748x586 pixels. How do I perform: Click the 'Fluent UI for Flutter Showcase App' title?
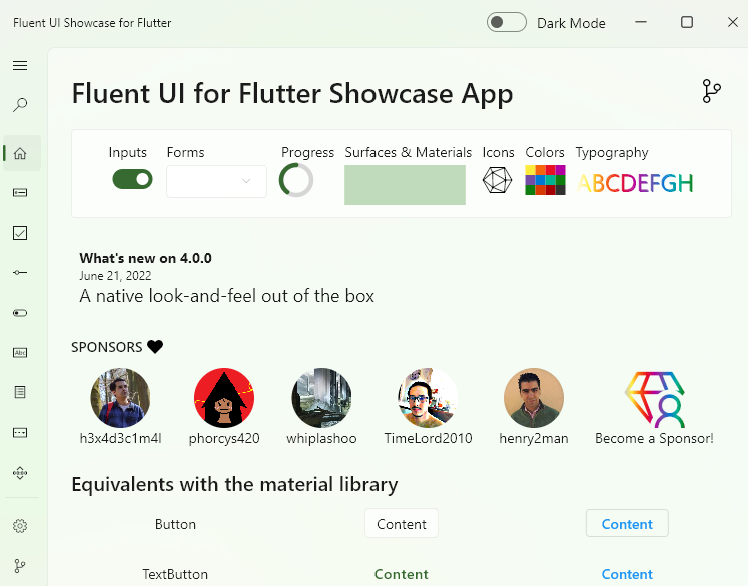pos(292,93)
